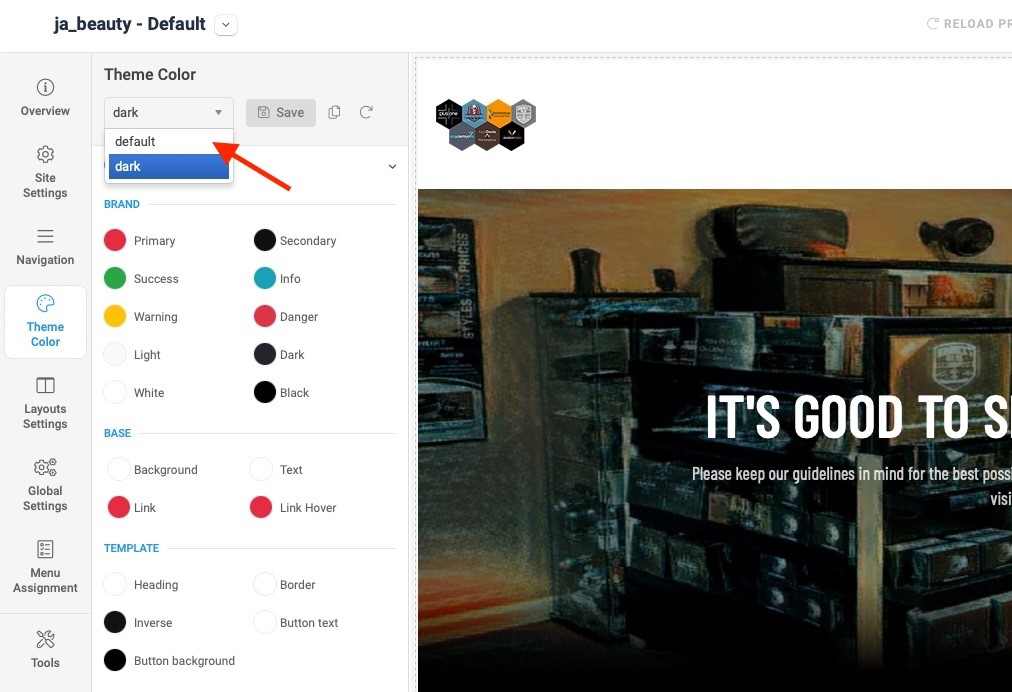
Task: Select the Theme Color sidebar tab
Action: click(x=45, y=321)
